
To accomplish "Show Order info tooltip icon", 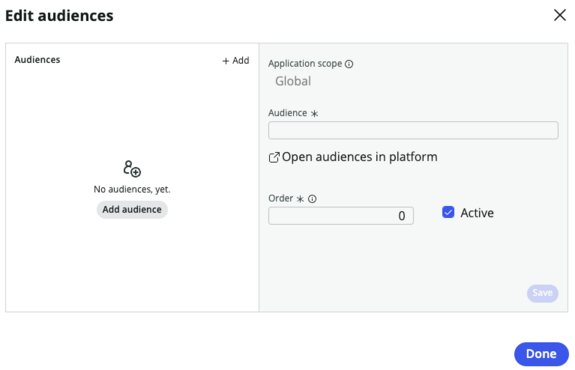I will (x=312, y=199).
